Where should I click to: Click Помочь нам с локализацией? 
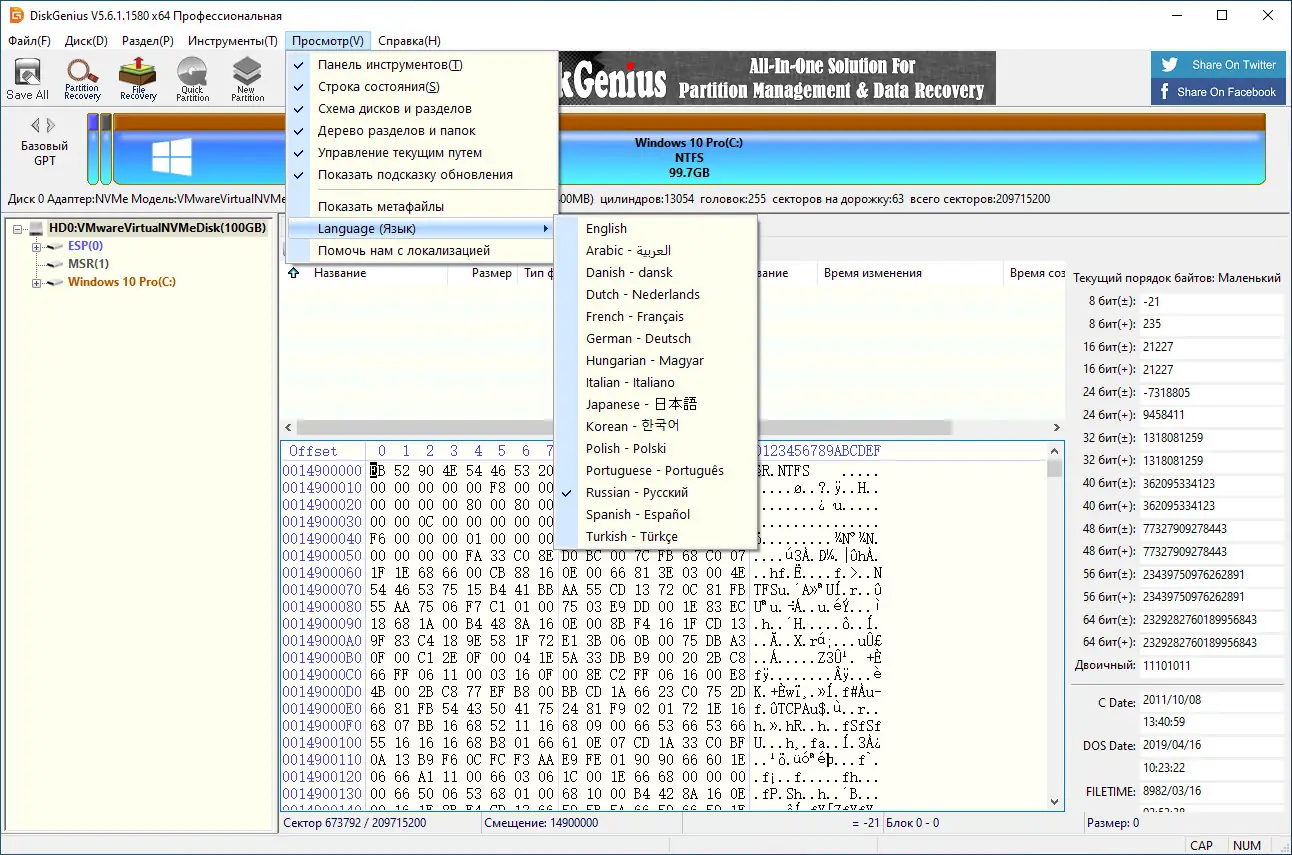[421, 251]
